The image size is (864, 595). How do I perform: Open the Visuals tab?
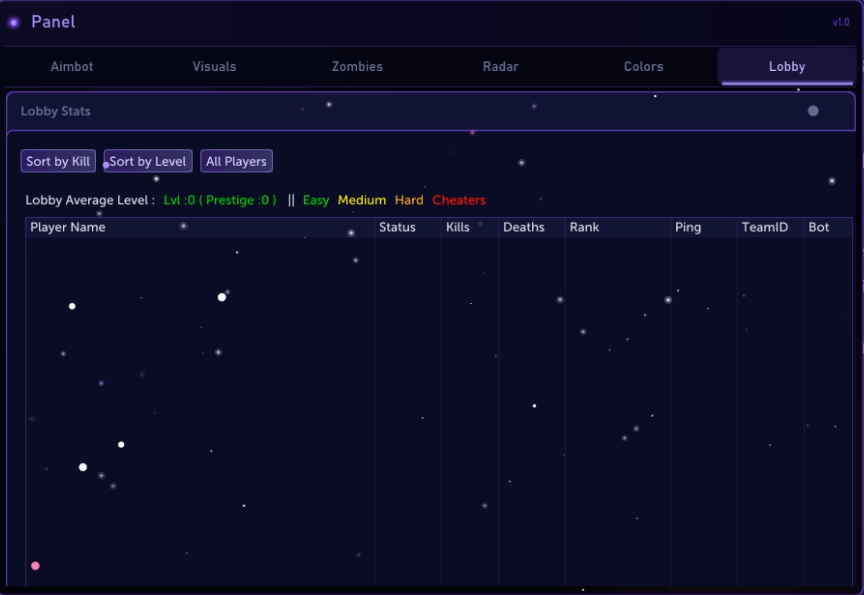pos(214,67)
